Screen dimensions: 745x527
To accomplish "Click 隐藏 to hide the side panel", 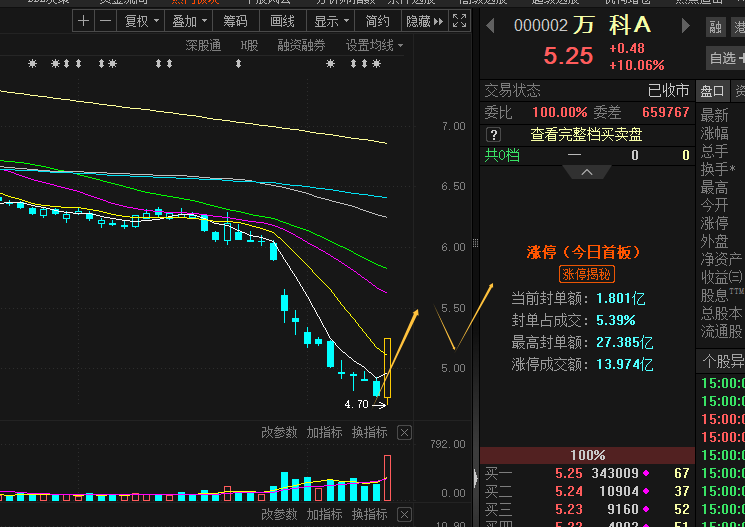I will point(424,21).
